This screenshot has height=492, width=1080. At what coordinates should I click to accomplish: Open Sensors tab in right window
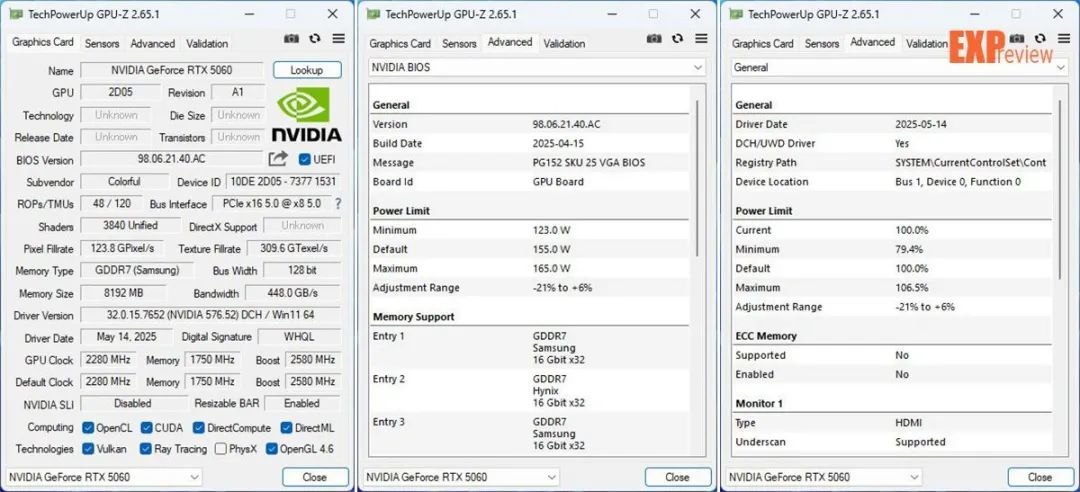[822, 43]
